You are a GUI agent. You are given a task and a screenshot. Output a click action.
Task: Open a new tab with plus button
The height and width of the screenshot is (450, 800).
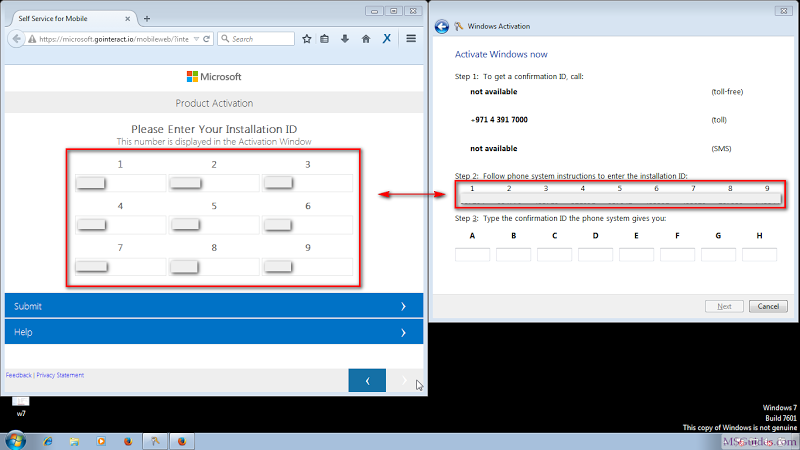(x=147, y=18)
